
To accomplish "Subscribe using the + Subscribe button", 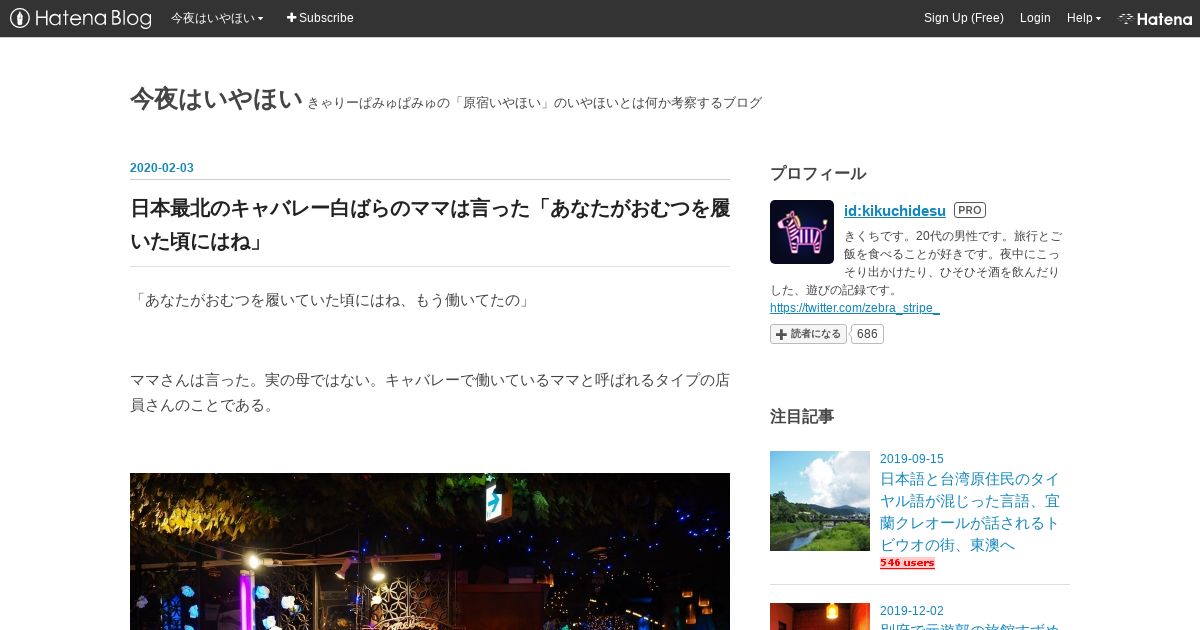I will coord(320,18).
